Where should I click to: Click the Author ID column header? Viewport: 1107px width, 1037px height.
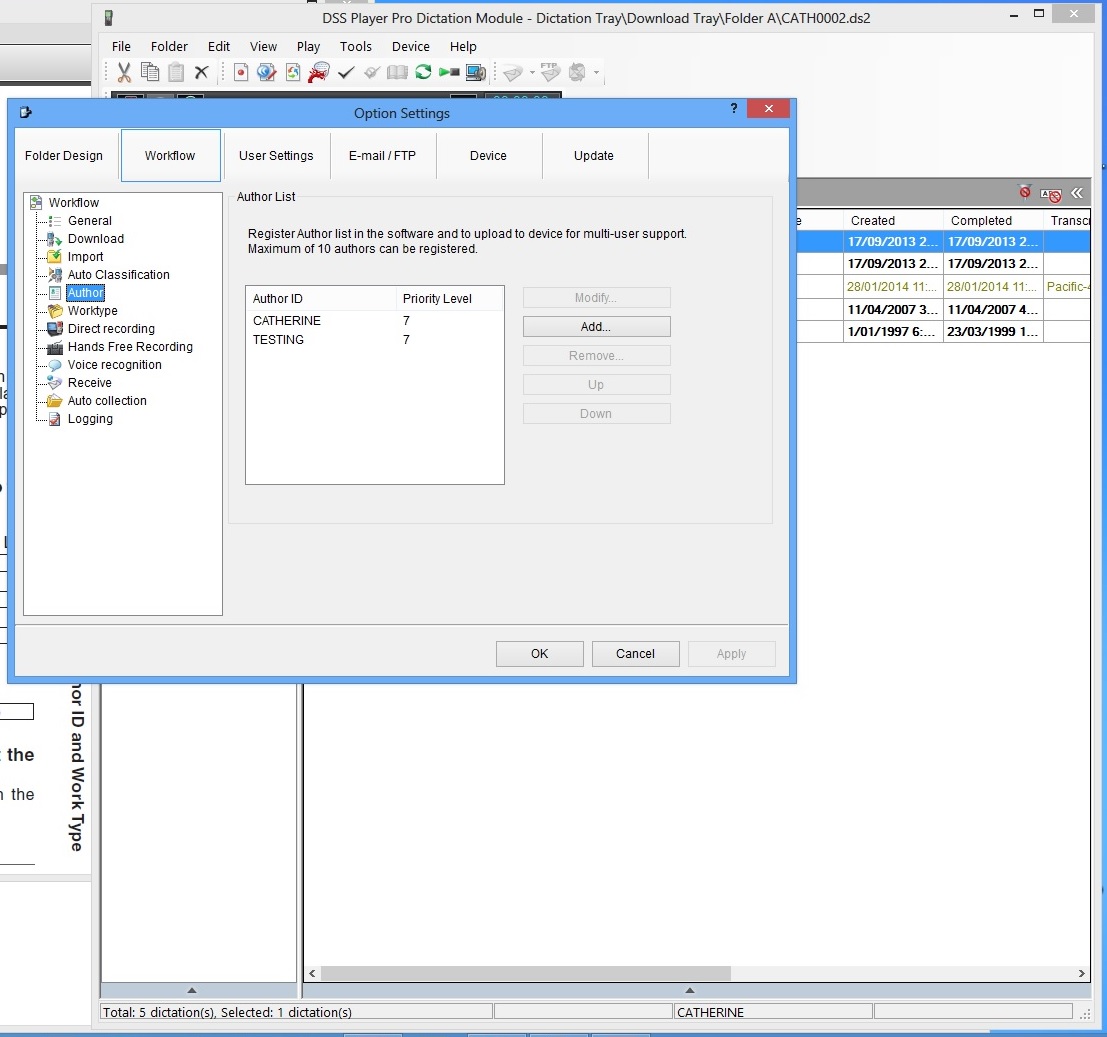[x=321, y=299]
